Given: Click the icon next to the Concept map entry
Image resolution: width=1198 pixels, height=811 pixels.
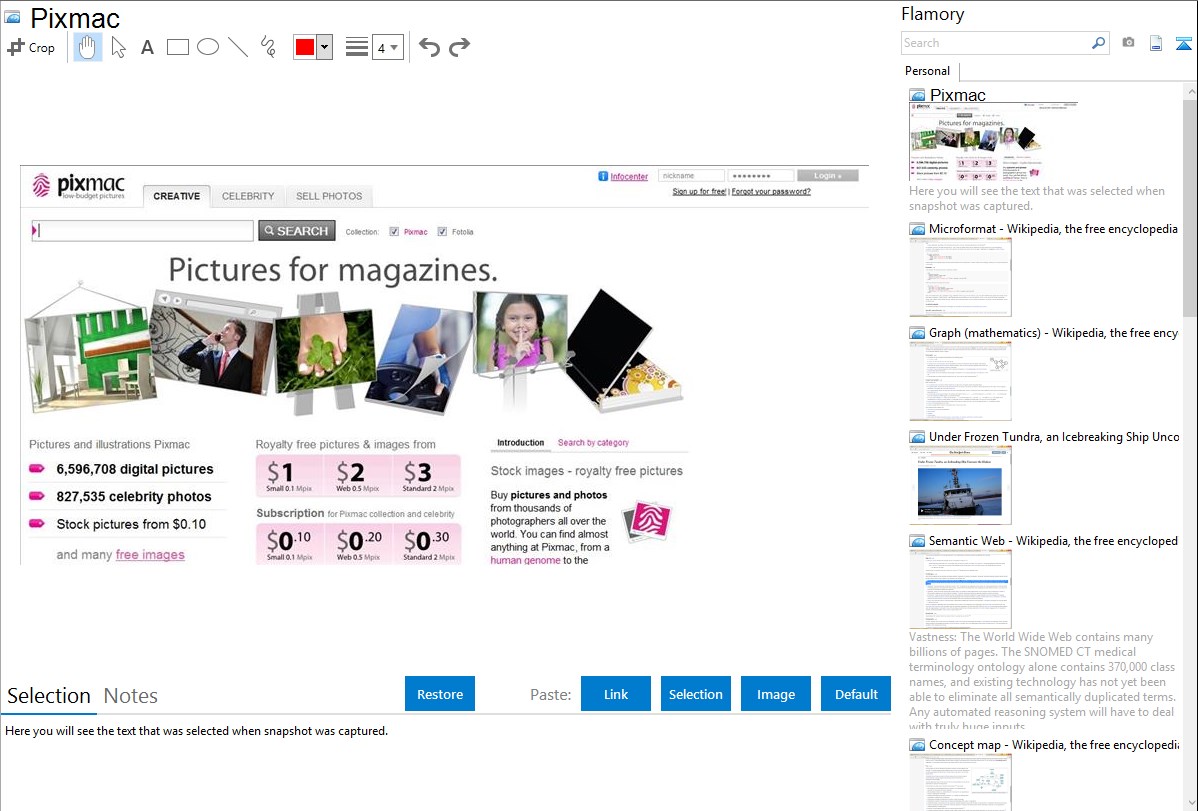Looking at the screenshot, I should click(x=918, y=745).
